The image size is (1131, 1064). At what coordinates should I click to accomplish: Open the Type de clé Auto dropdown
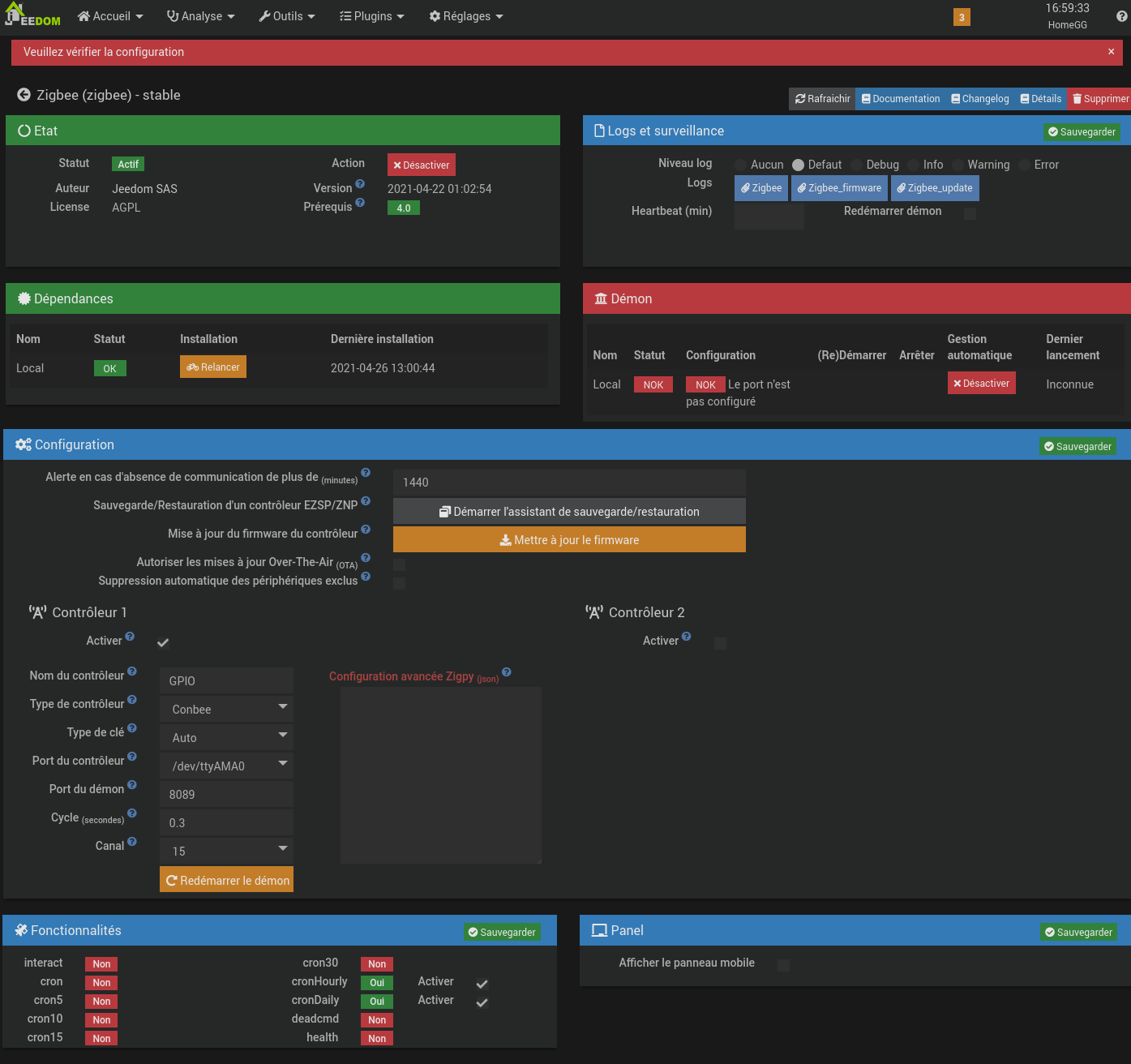(x=226, y=737)
